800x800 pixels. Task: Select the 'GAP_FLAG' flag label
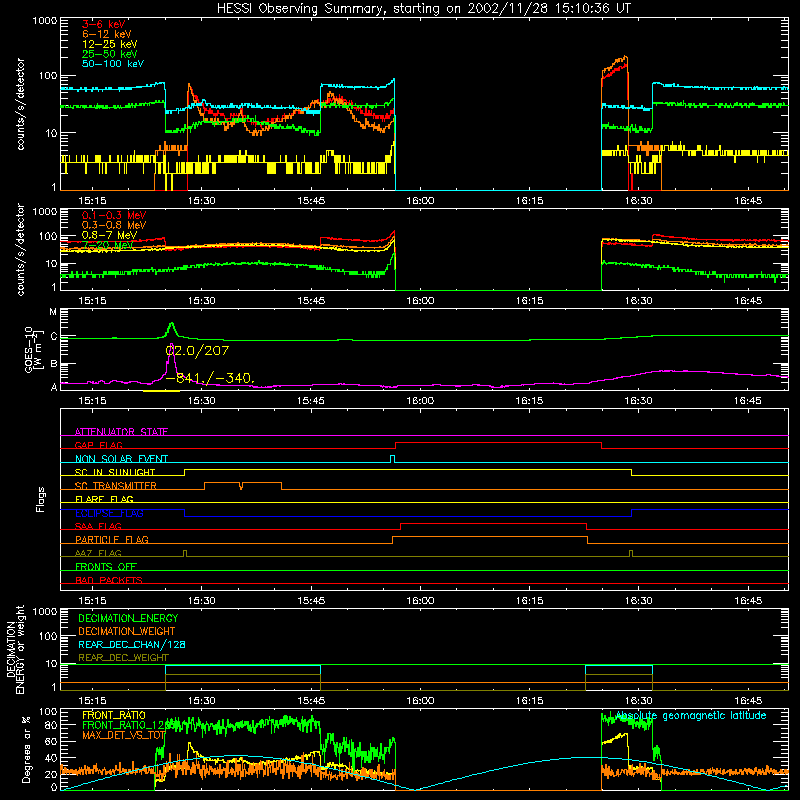click(98, 445)
